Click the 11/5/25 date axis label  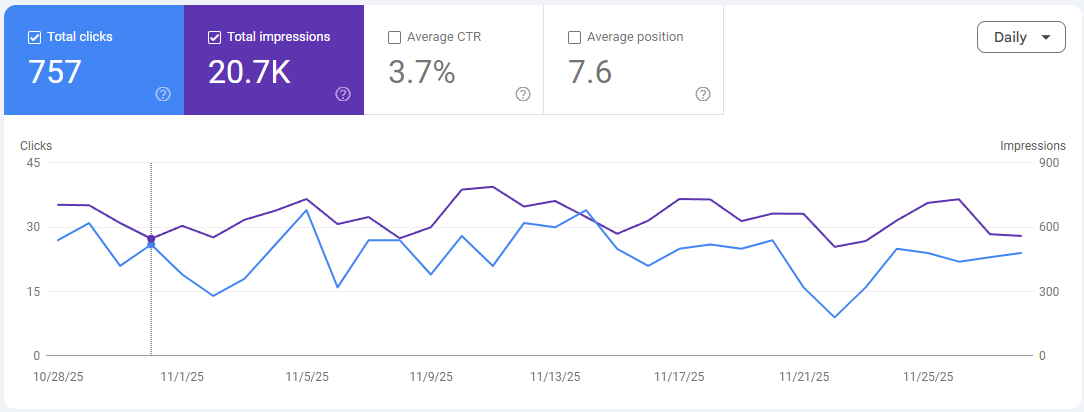tap(307, 377)
